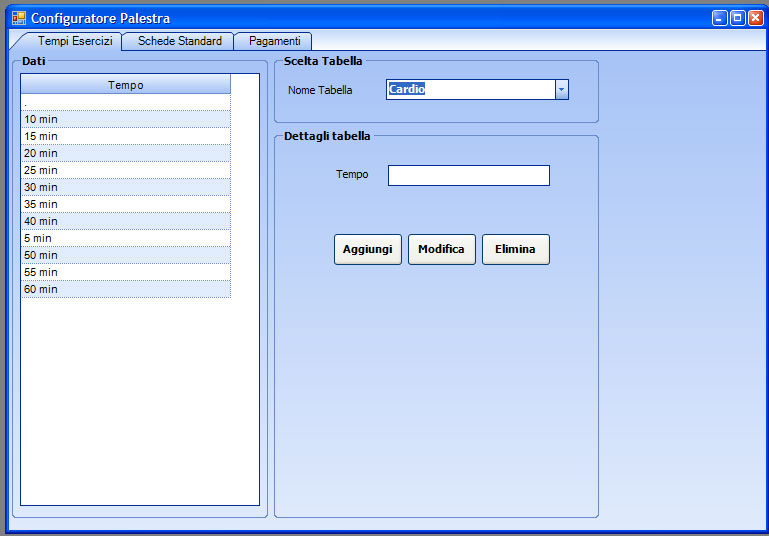Select the 40 min row

[x=126, y=221]
